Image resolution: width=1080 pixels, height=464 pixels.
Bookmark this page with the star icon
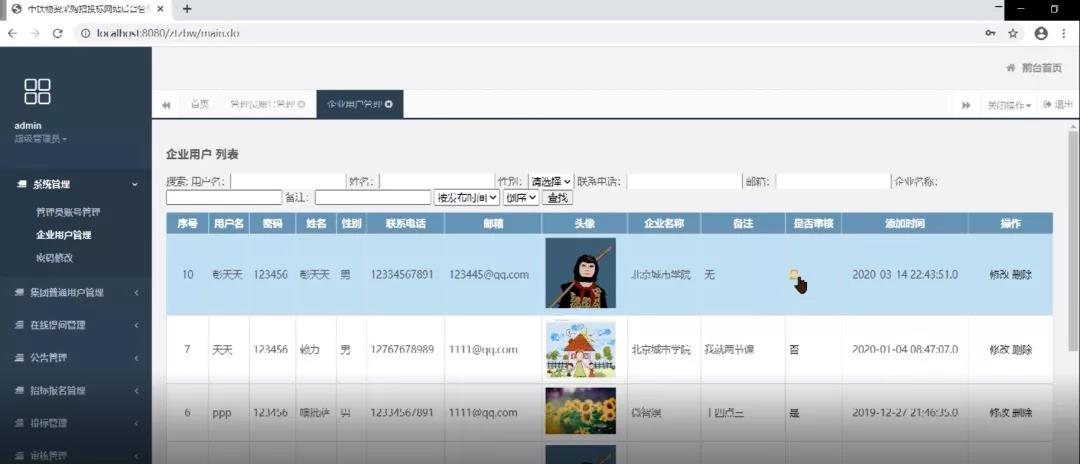(1013, 33)
